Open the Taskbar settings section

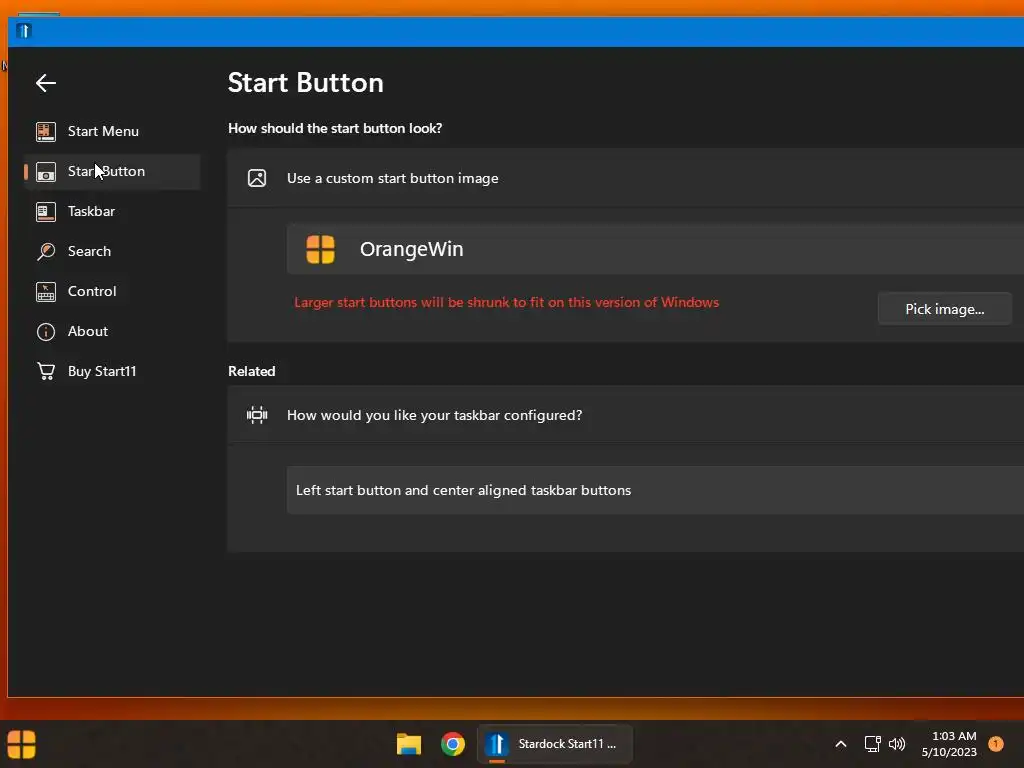(112, 212)
